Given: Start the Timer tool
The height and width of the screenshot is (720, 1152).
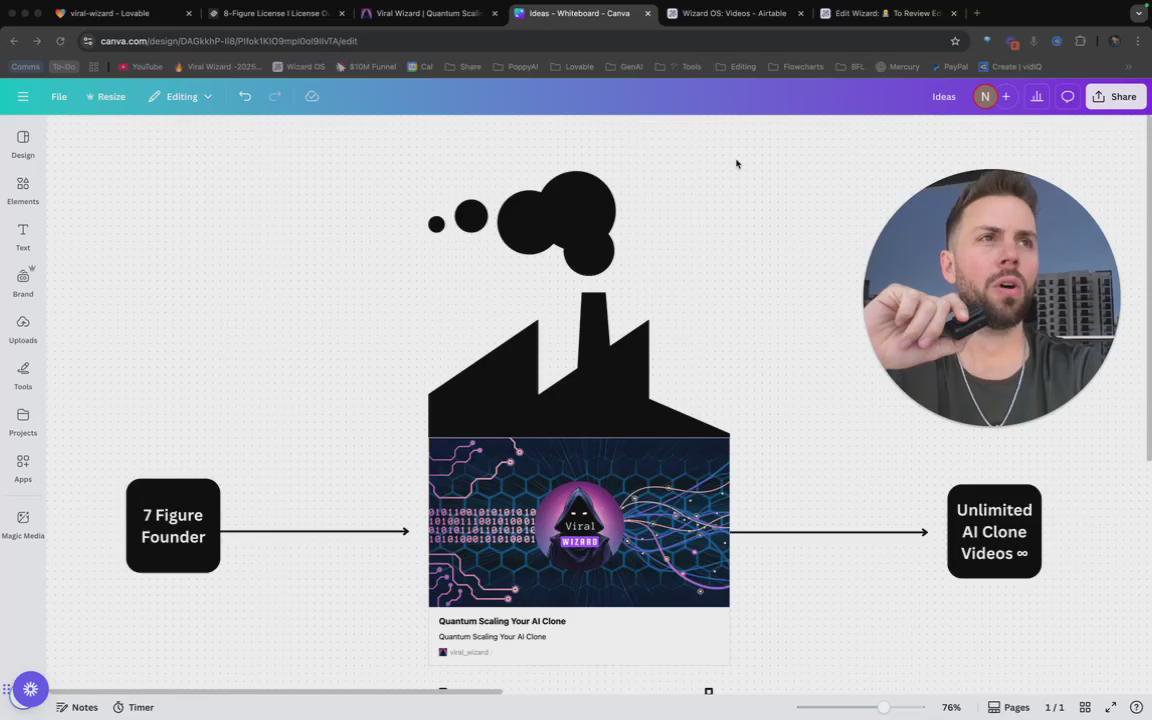Looking at the screenshot, I should click(x=133, y=708).
